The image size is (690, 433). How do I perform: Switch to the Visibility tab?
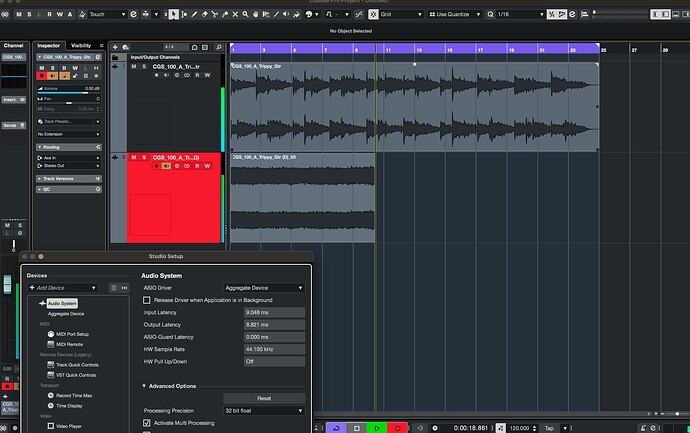tap(81, 46)
